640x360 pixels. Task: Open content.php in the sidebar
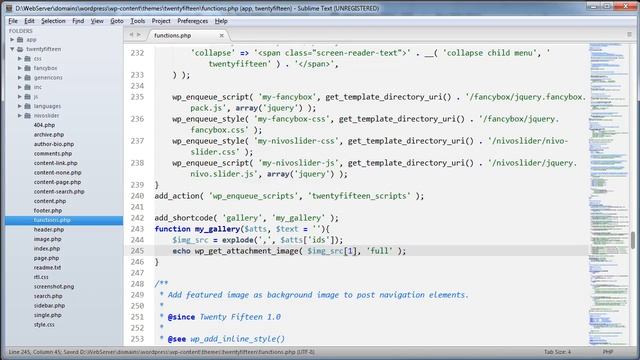(50, 201)
